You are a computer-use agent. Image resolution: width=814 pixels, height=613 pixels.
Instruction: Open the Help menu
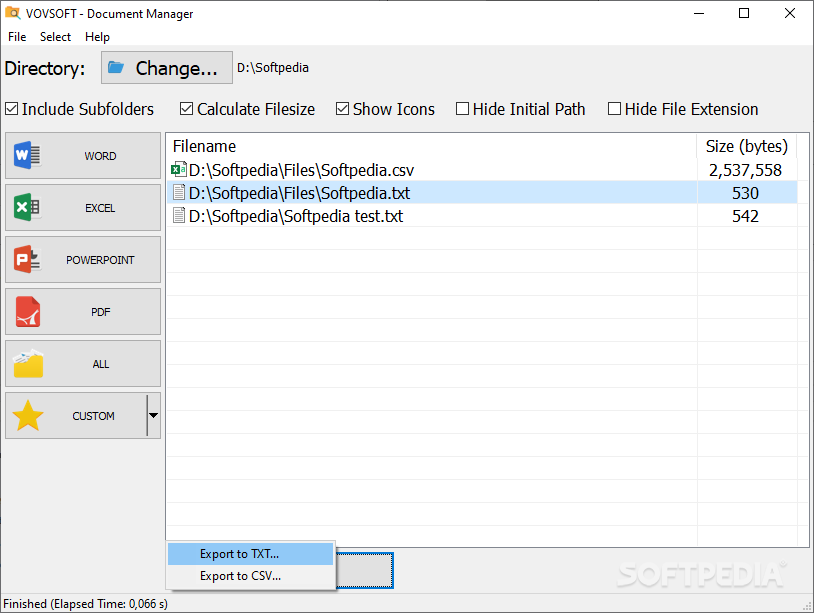coord(97,37)
